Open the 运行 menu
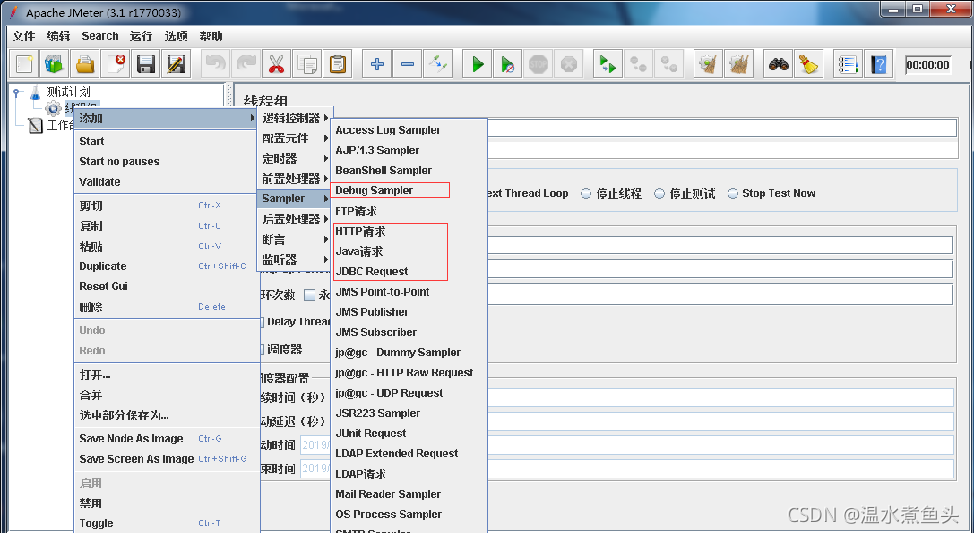Screen dimensions: 974x533 click(140, 36)
